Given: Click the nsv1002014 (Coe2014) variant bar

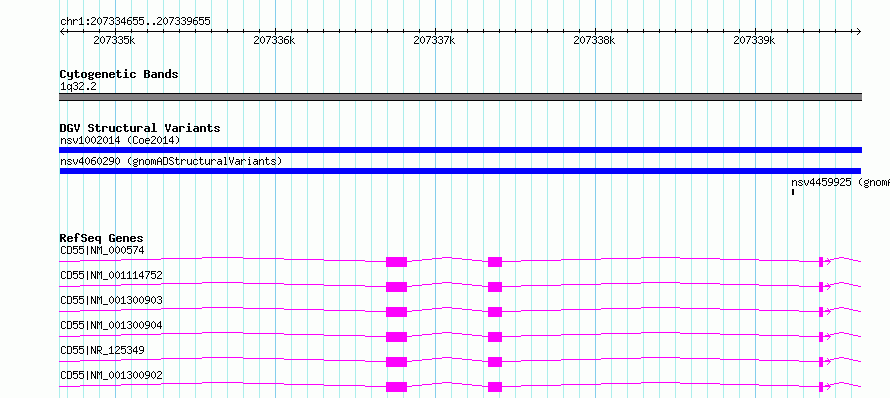Looking at the screenshot, I should 460,150.
